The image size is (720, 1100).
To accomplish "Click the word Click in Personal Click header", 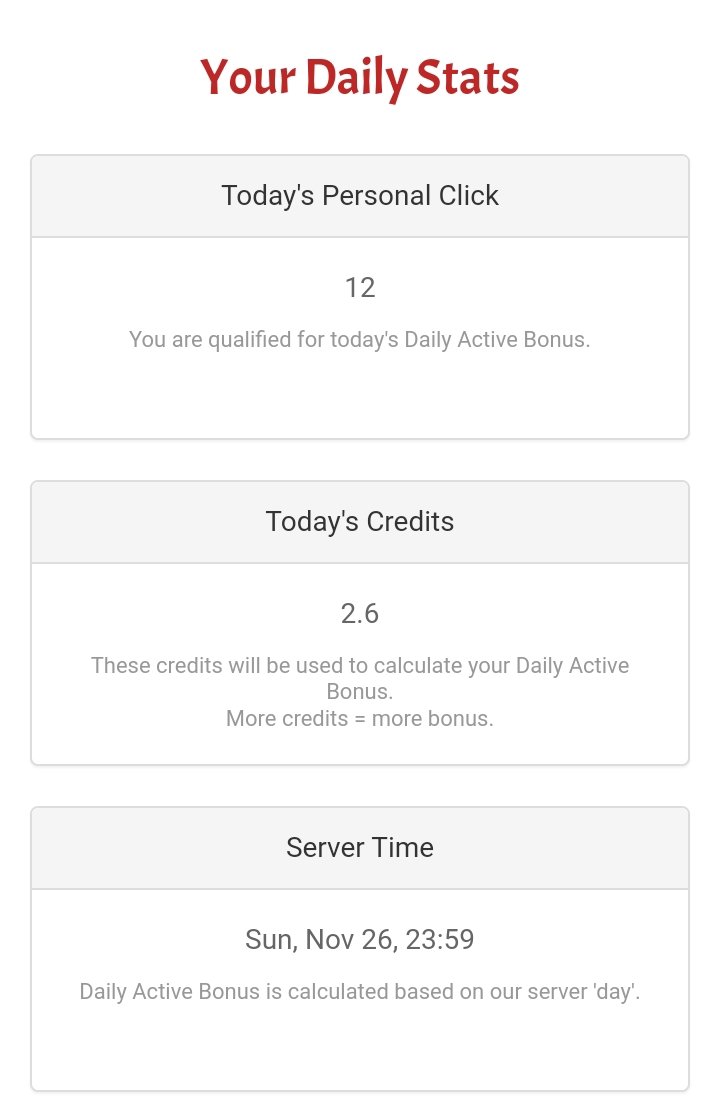I will point(468,196).
